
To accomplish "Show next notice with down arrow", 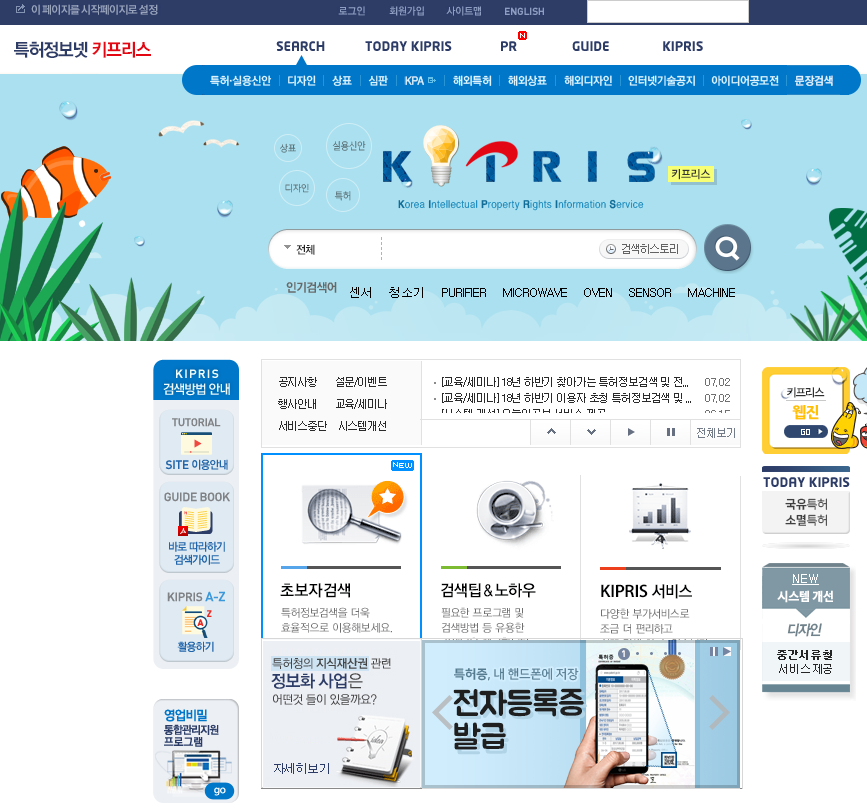I will point(591,432).
